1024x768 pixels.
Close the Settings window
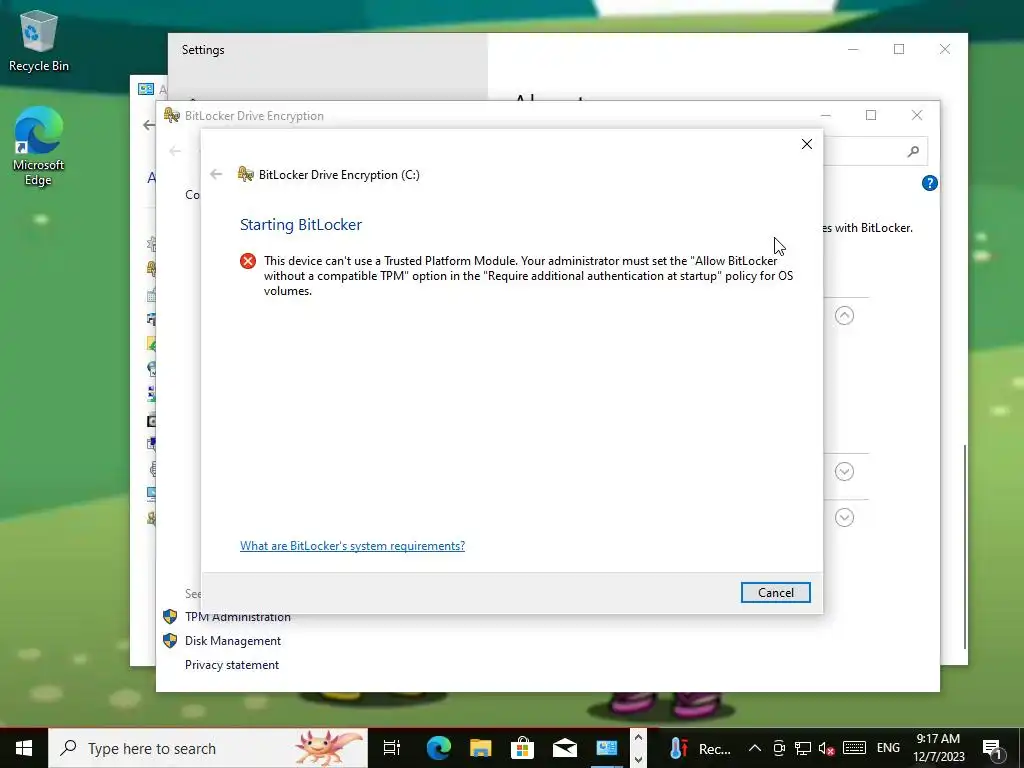tap(944, 50)
